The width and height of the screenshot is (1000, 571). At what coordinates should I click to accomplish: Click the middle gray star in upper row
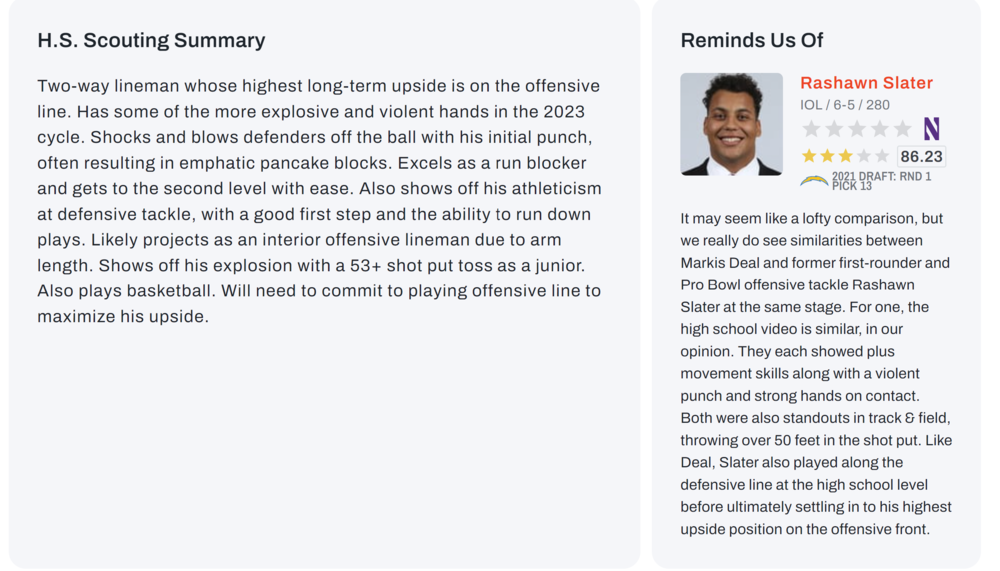coord(857,129)
